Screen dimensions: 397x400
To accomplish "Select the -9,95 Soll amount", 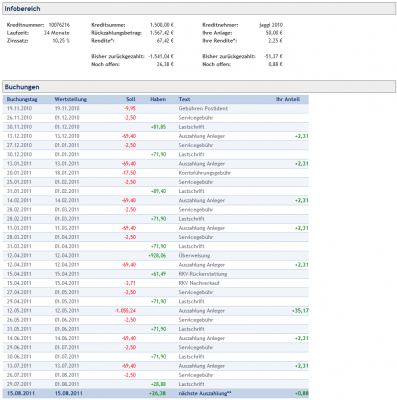I will (130, 109).
